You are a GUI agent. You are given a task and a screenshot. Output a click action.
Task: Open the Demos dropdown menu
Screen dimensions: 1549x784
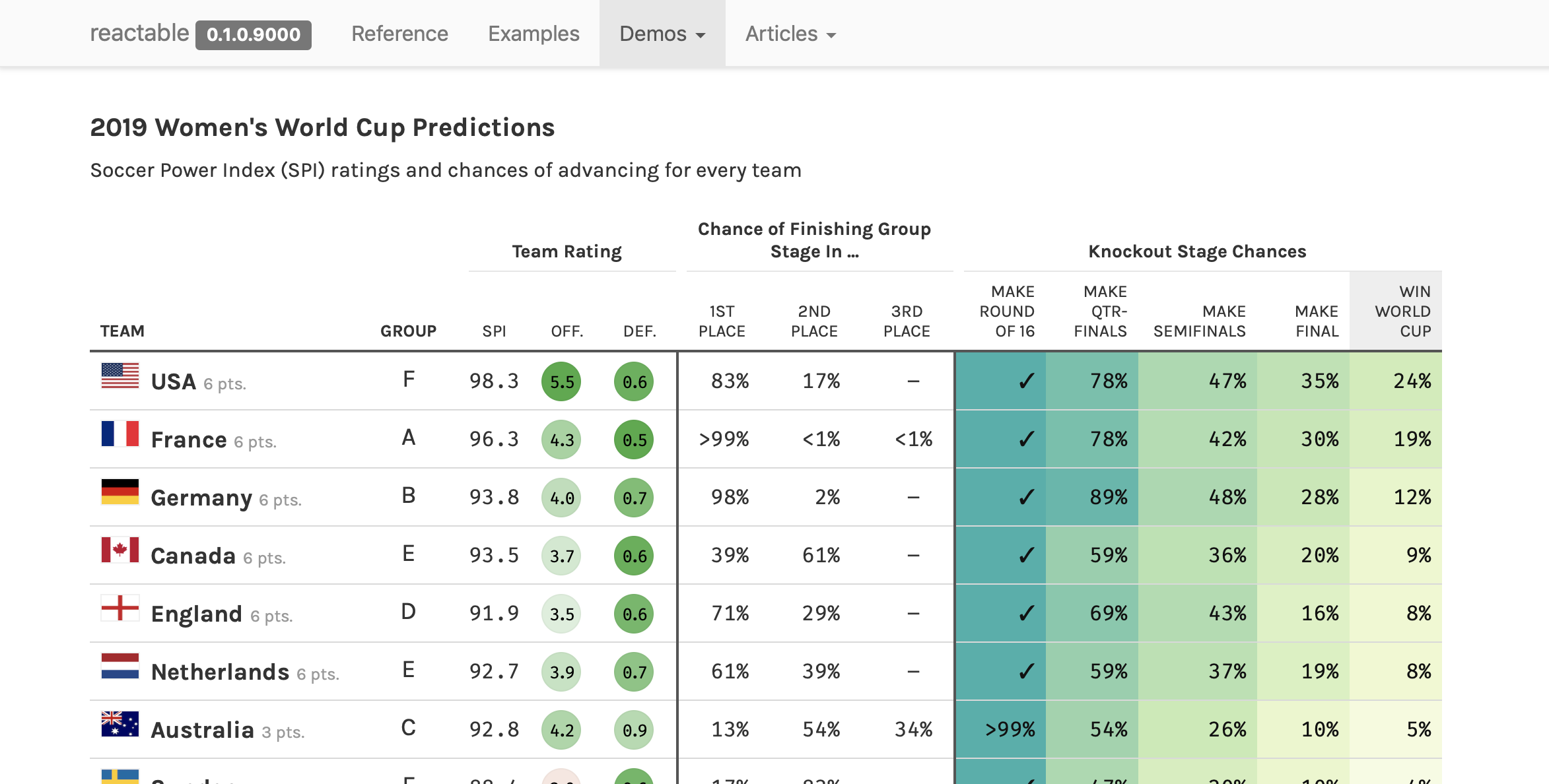coord(662,34)
